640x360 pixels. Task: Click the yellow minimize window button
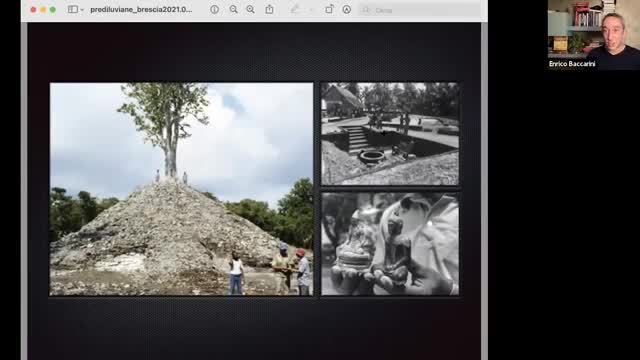43,9
